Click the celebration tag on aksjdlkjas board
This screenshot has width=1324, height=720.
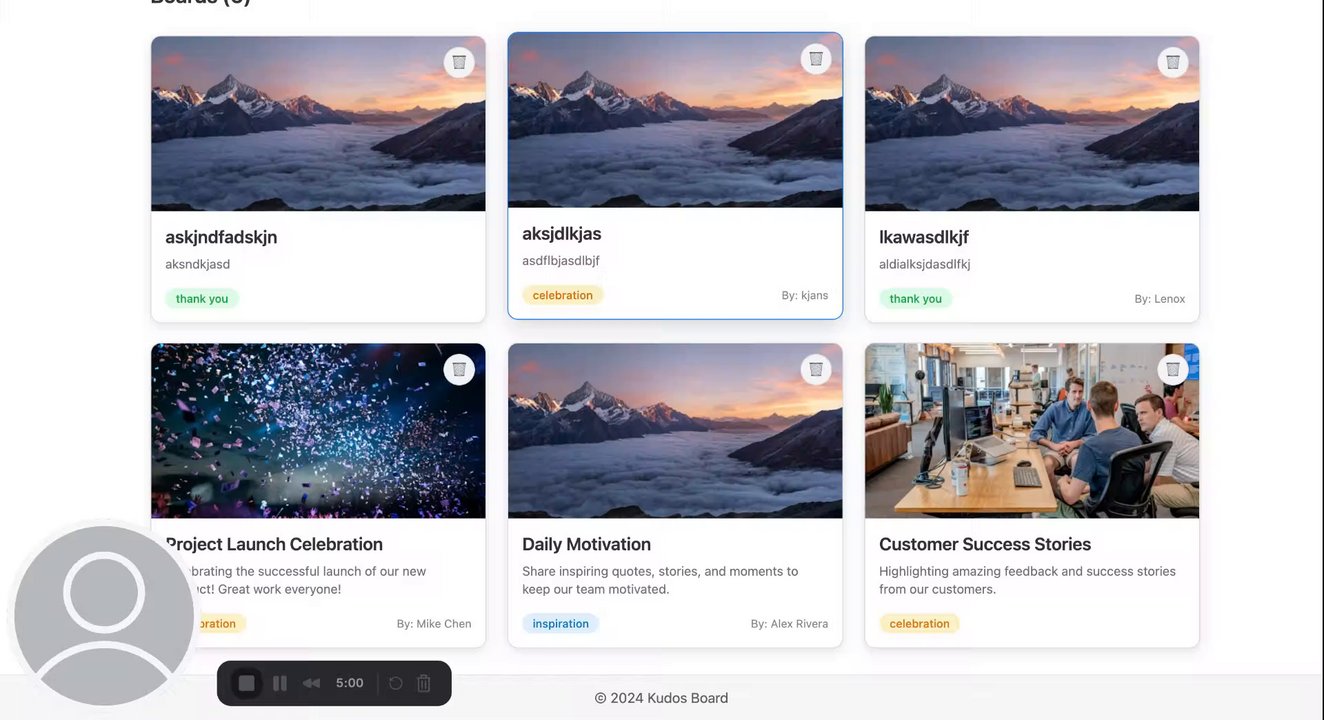coord(563,295)
